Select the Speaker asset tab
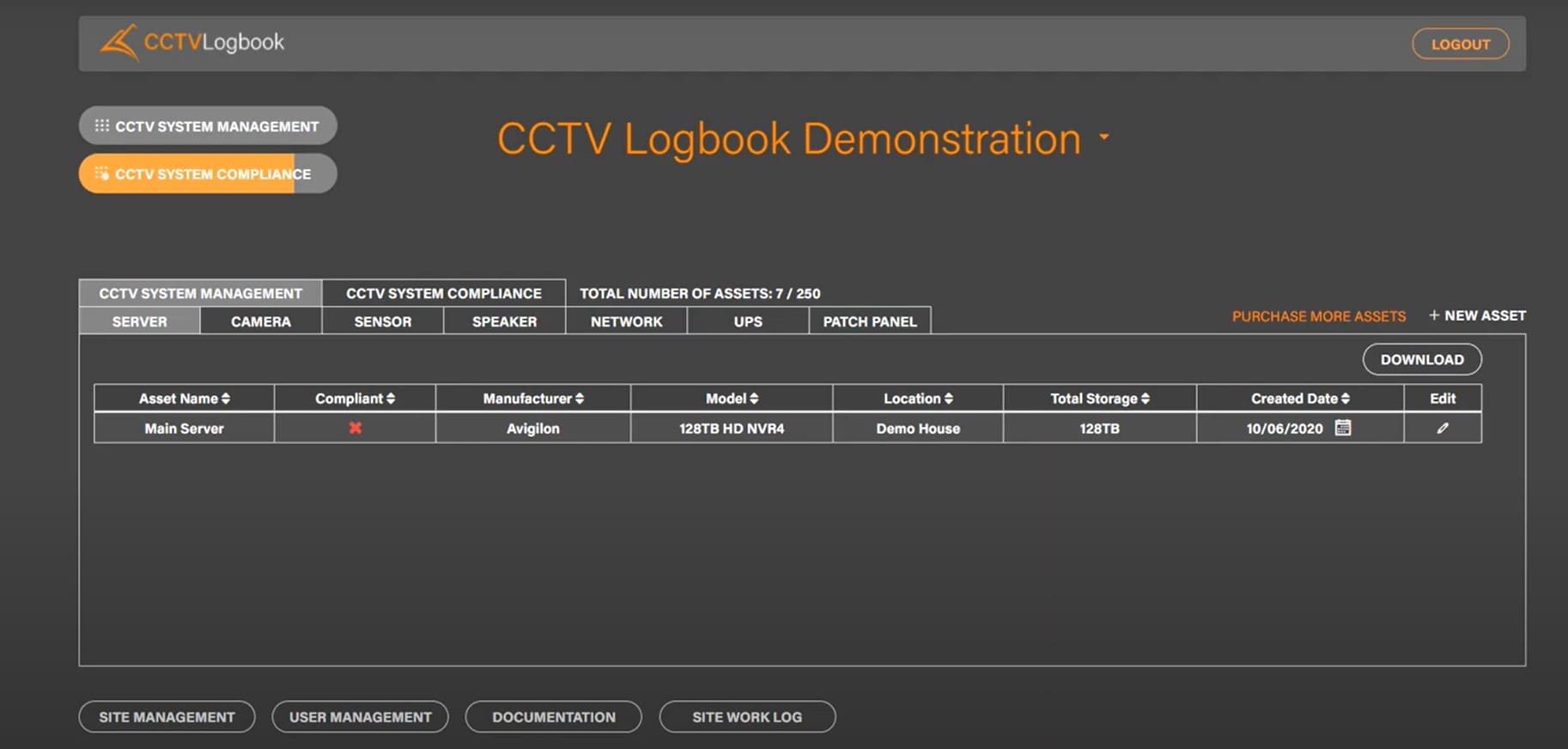The image size is (1568, 749). click(x=505, y=321)
